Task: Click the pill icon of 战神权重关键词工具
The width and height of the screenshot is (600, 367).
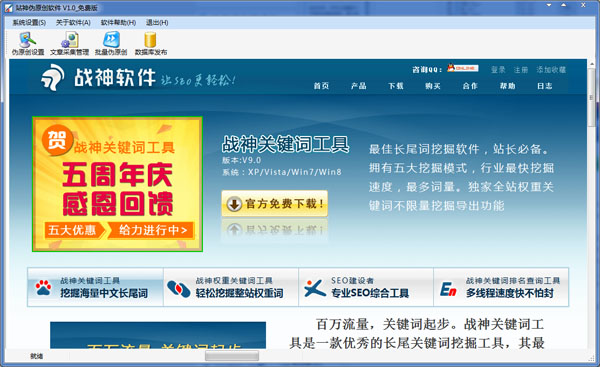Action: click(178, 289)
